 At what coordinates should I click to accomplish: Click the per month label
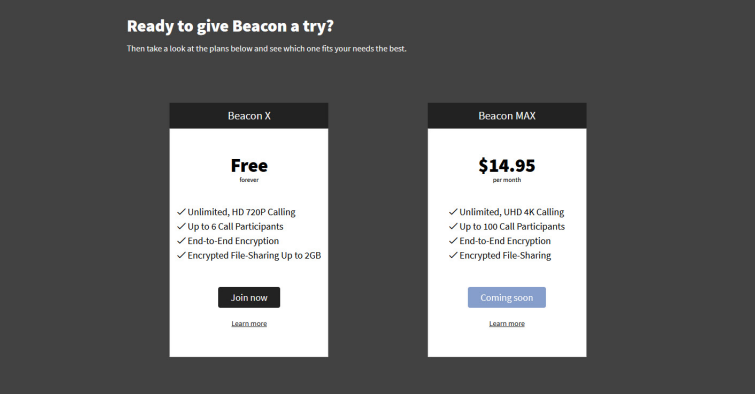pos(507,180)
